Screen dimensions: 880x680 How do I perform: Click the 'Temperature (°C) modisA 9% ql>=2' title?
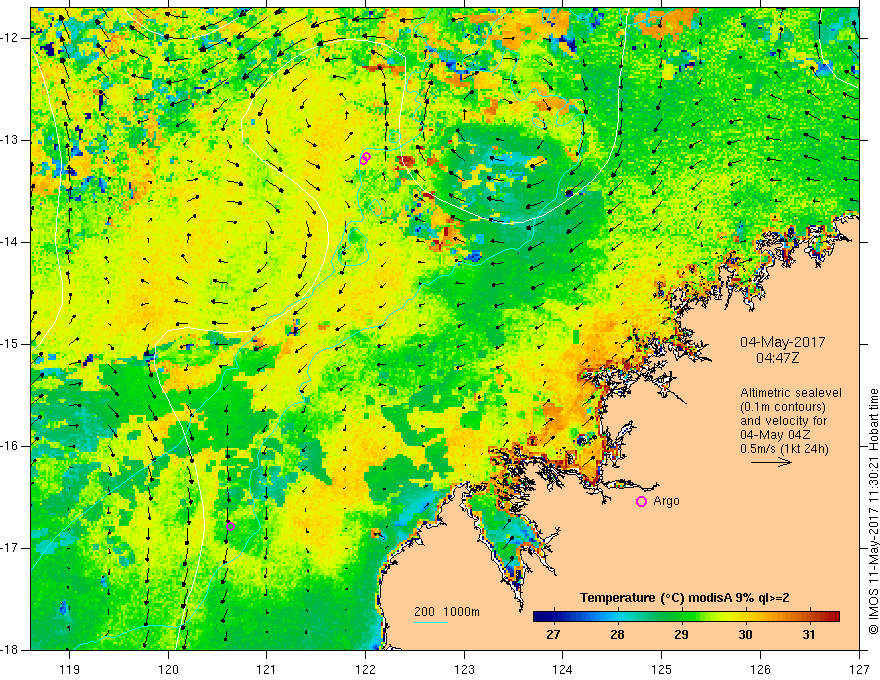[x=685, y=598]
